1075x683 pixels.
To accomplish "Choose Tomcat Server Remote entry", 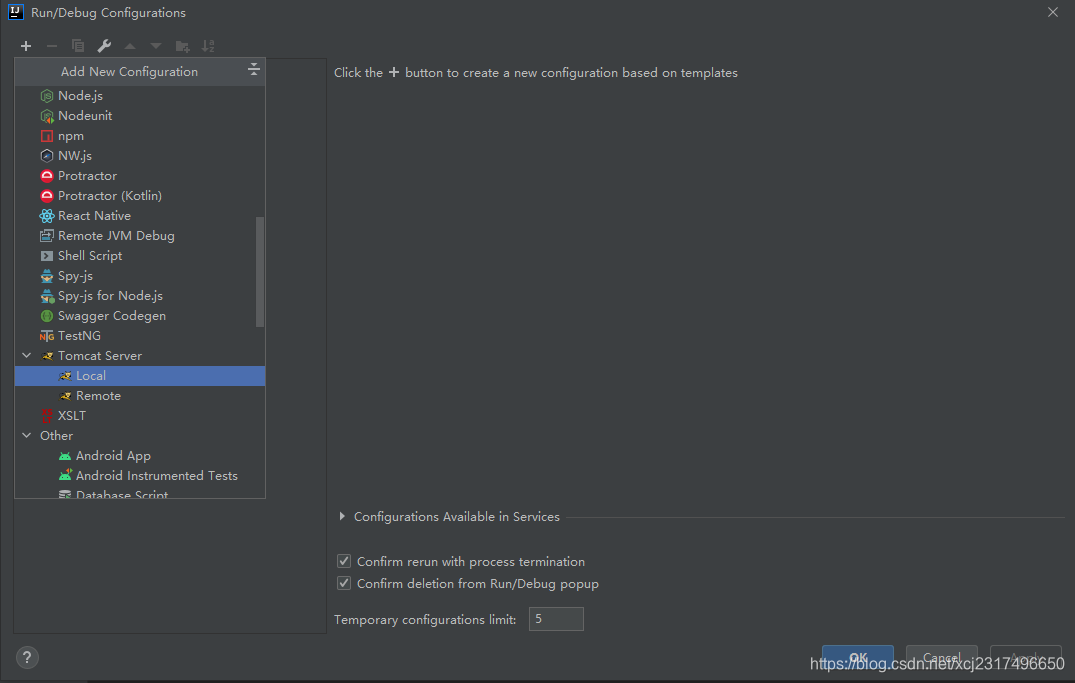I will 140,396.
